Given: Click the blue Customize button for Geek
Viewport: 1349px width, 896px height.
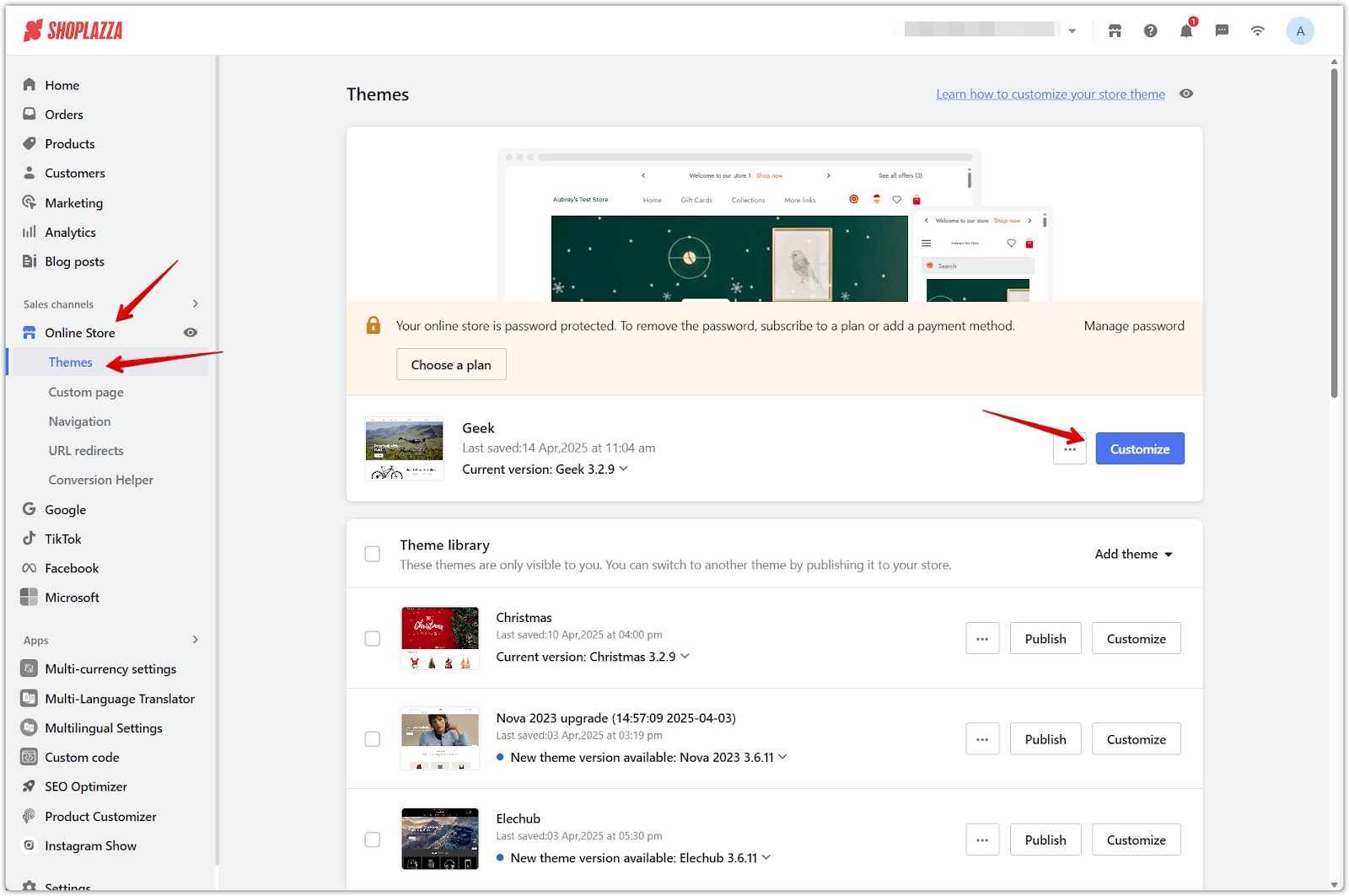Looking at the screenshot, I should [1140, 448].
